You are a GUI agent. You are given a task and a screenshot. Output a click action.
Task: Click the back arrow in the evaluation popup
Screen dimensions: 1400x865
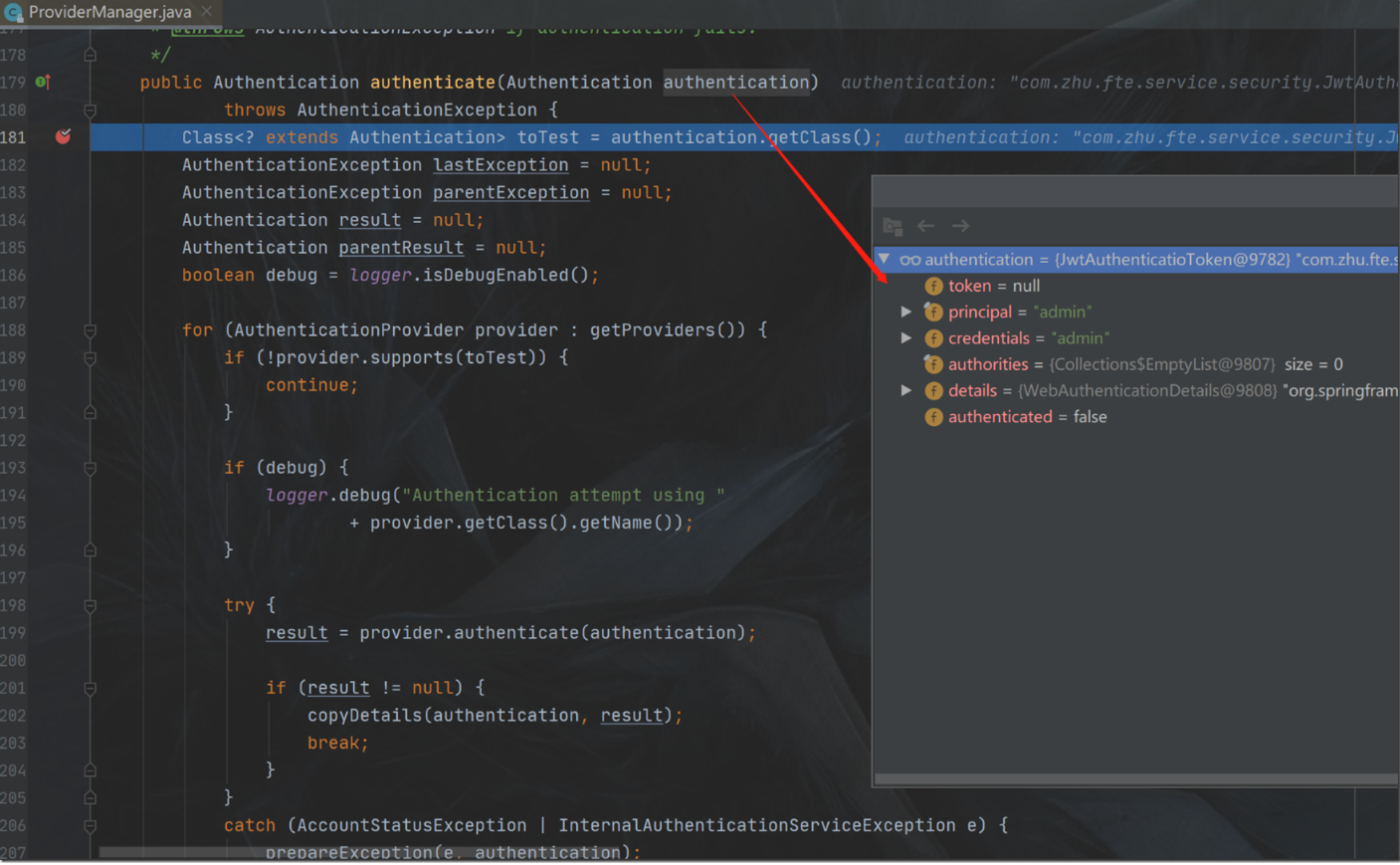[x=925, y=226]
